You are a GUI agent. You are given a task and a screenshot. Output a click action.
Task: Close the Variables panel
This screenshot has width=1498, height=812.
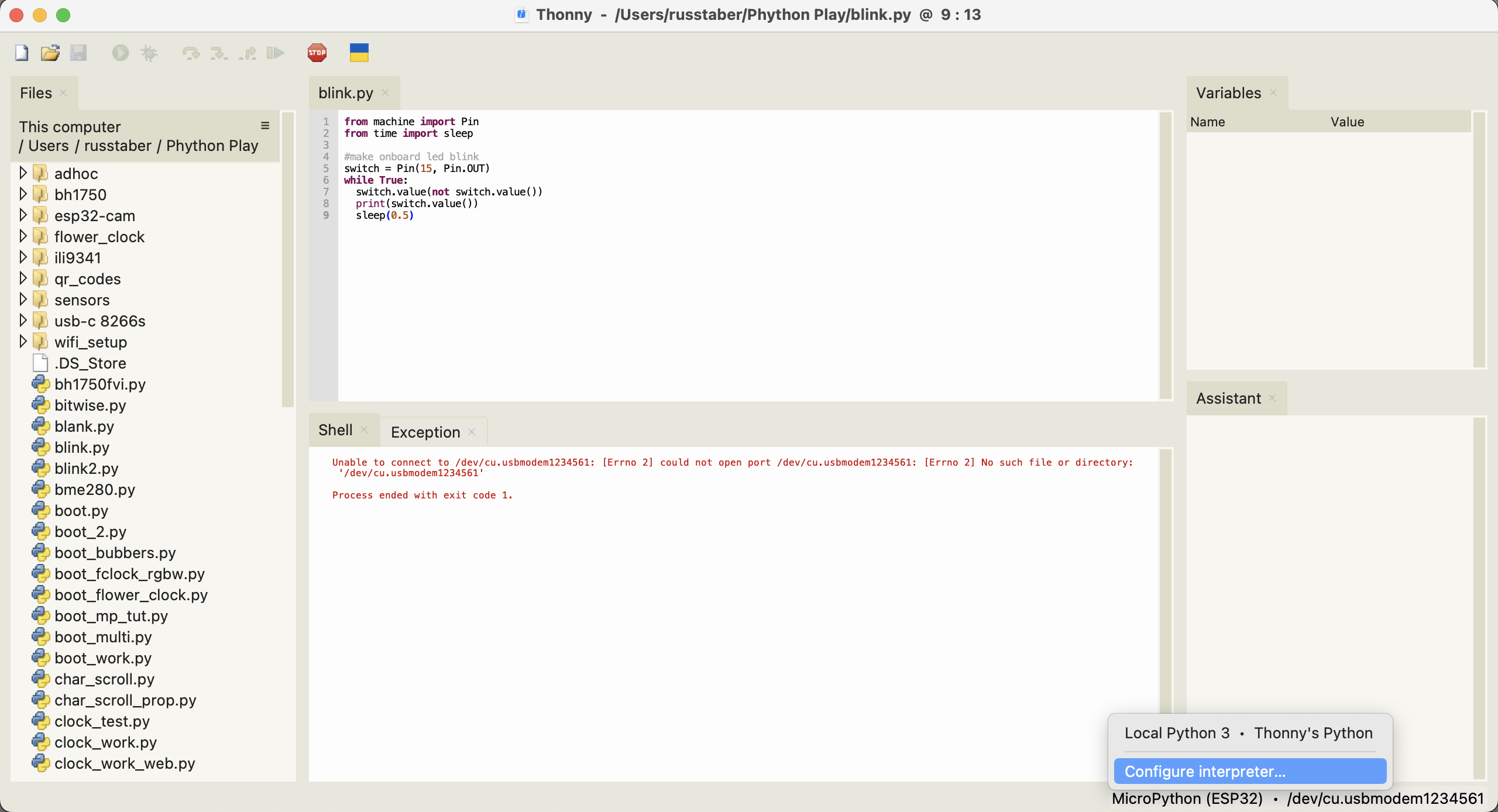[1274, 92]
